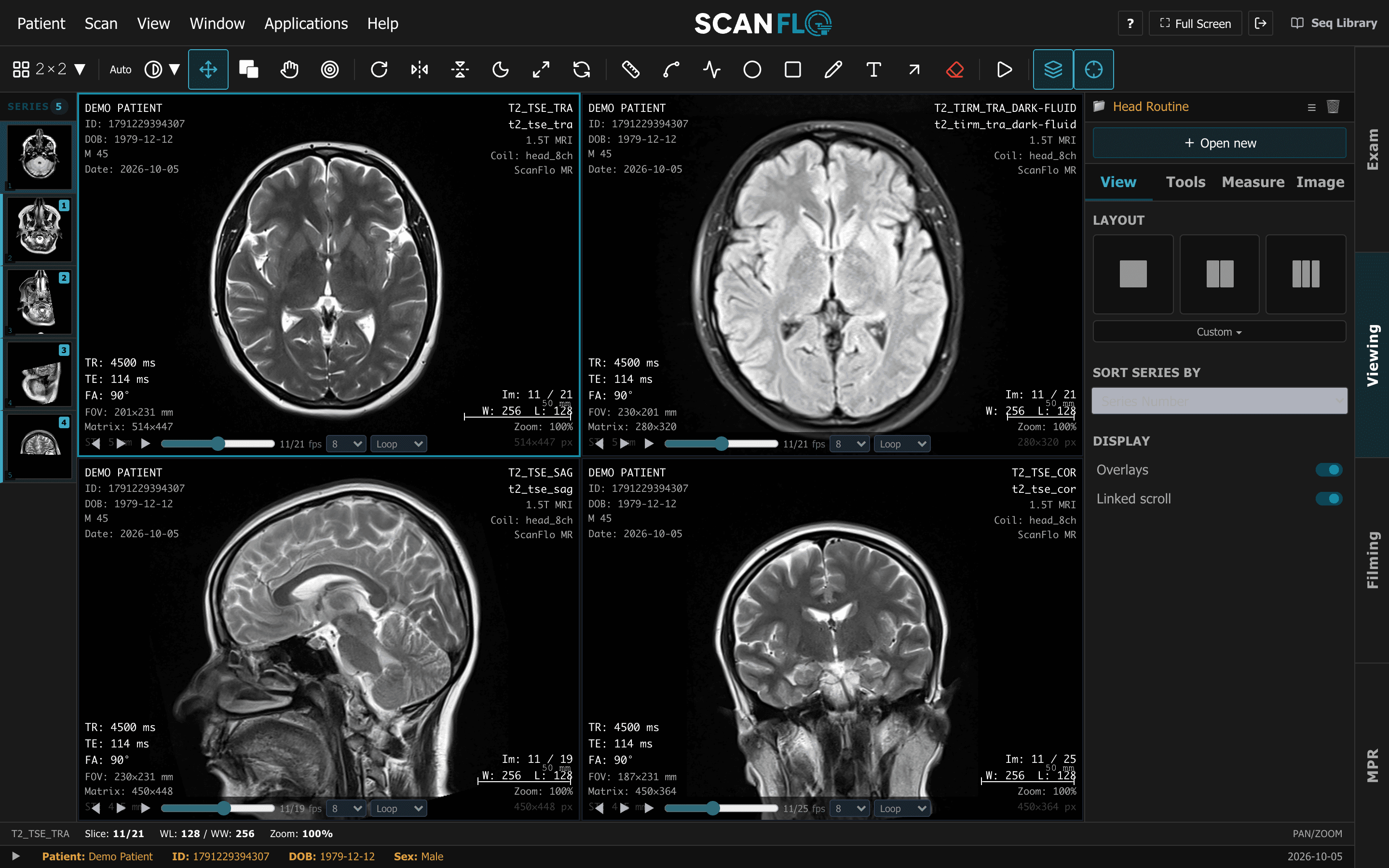Flip image horizontally with mirror icon
Screen dimensions: 1389x868
pos(420,69)
